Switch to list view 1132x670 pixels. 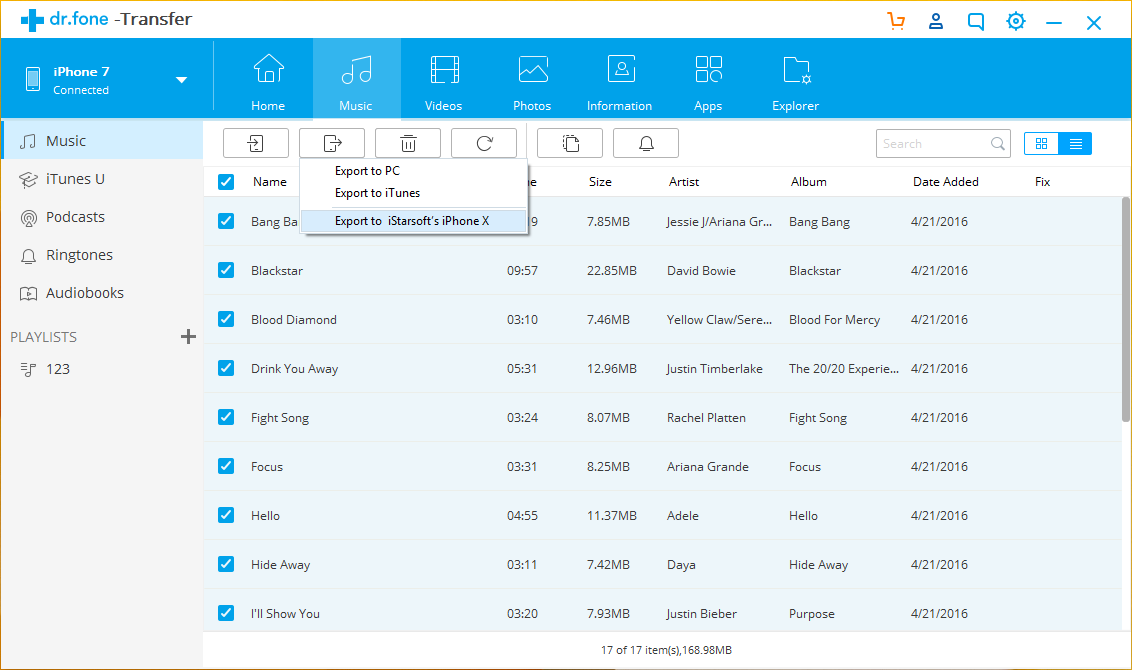1075,144
